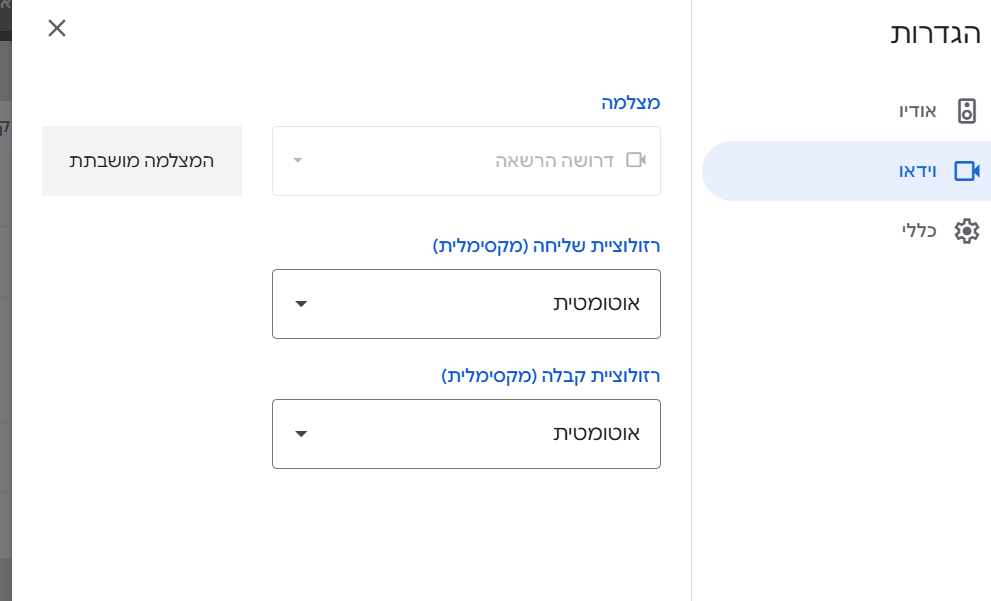Switch to the אודיו settings tab

917,111
